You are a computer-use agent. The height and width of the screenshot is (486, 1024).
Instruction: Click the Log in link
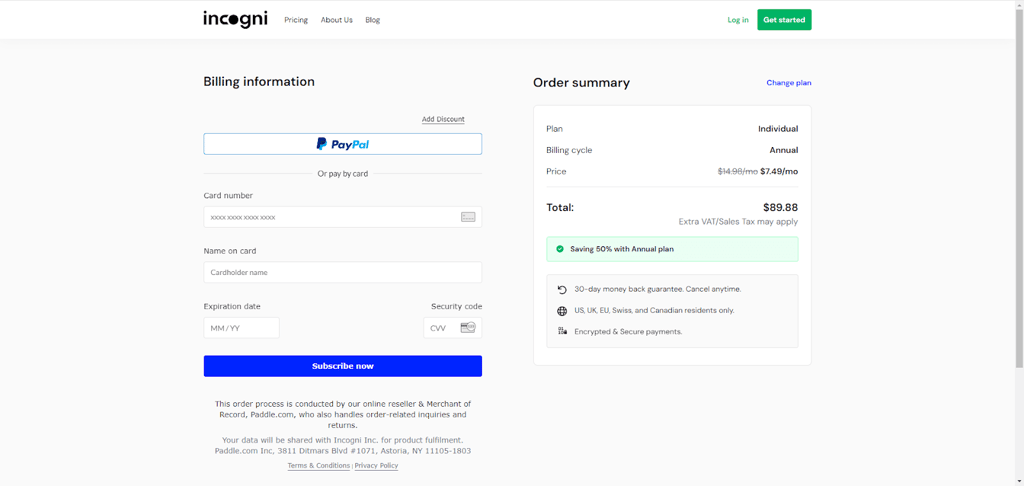738,20
